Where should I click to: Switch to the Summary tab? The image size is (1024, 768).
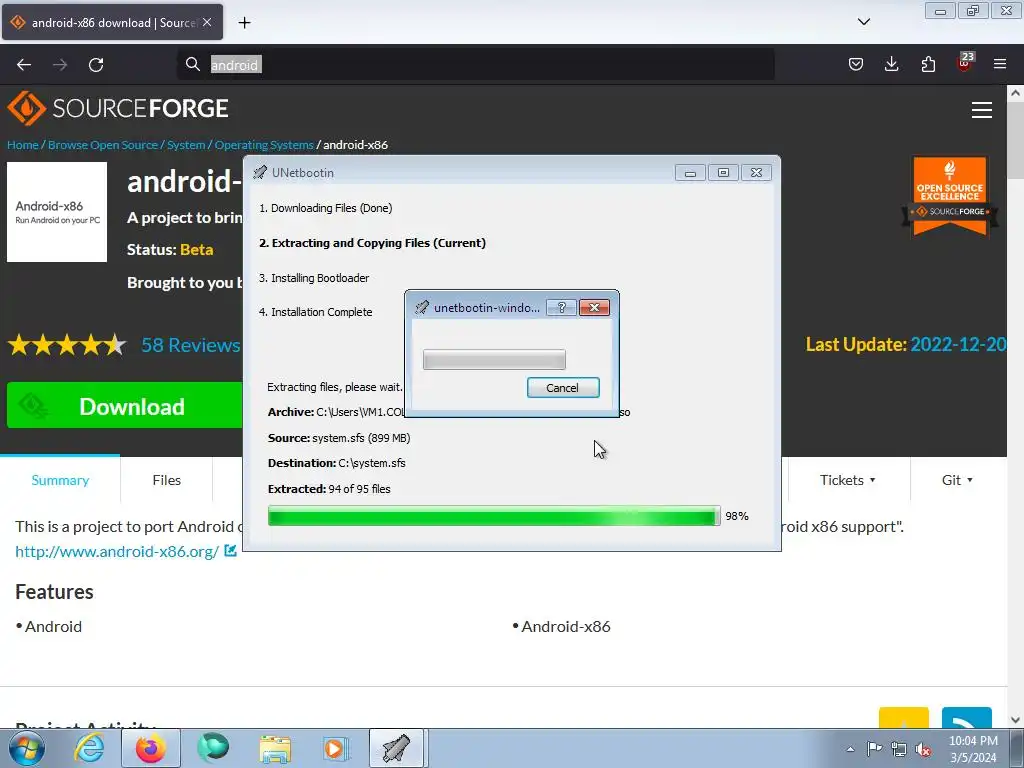point(60,480)
